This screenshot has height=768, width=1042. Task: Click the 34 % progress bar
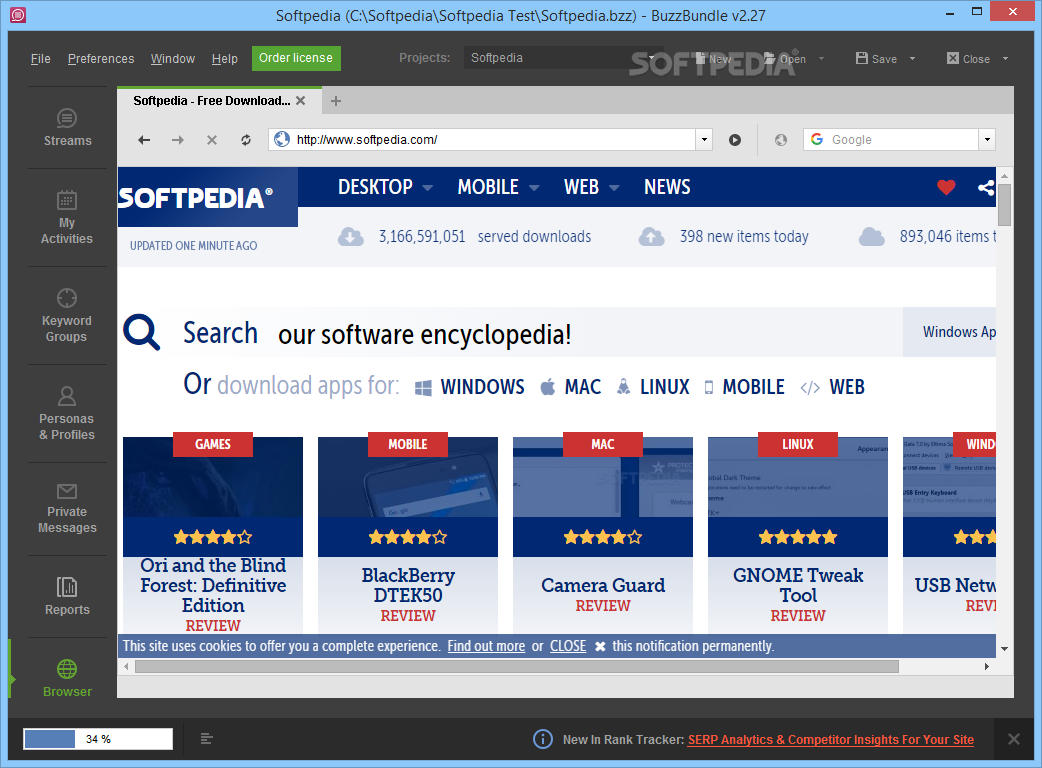point(98,739)
